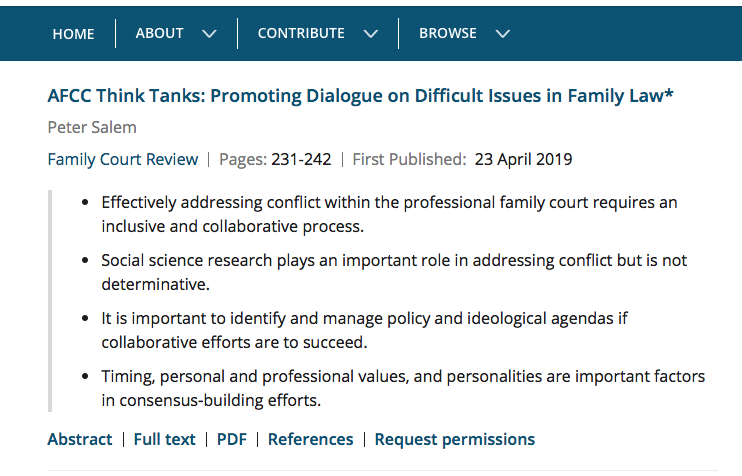742x476 pixels.
Task: Download the article PDF
Action: 232,439
